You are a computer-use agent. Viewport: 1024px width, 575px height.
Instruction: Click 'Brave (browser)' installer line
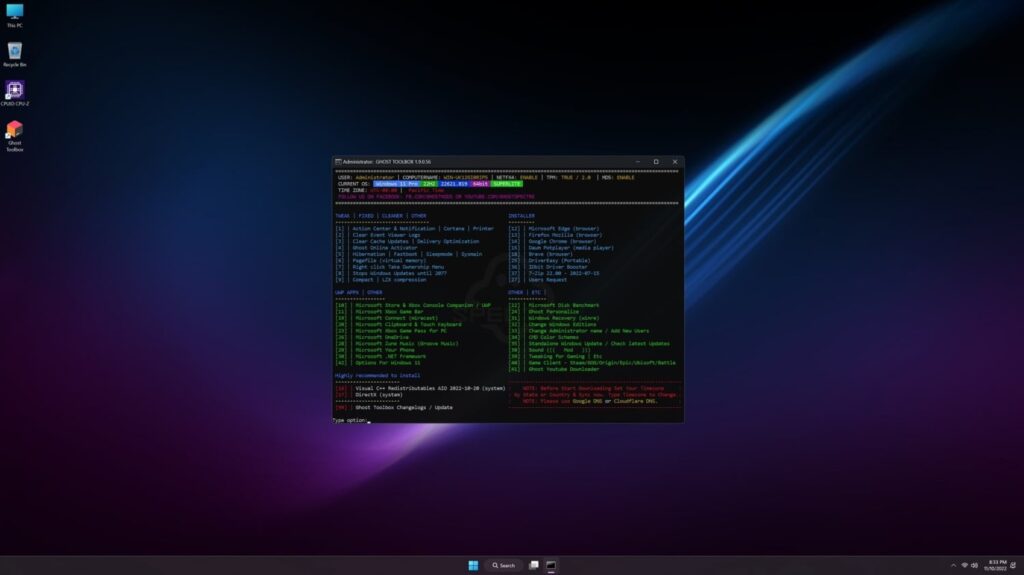(x=541, y=254)
